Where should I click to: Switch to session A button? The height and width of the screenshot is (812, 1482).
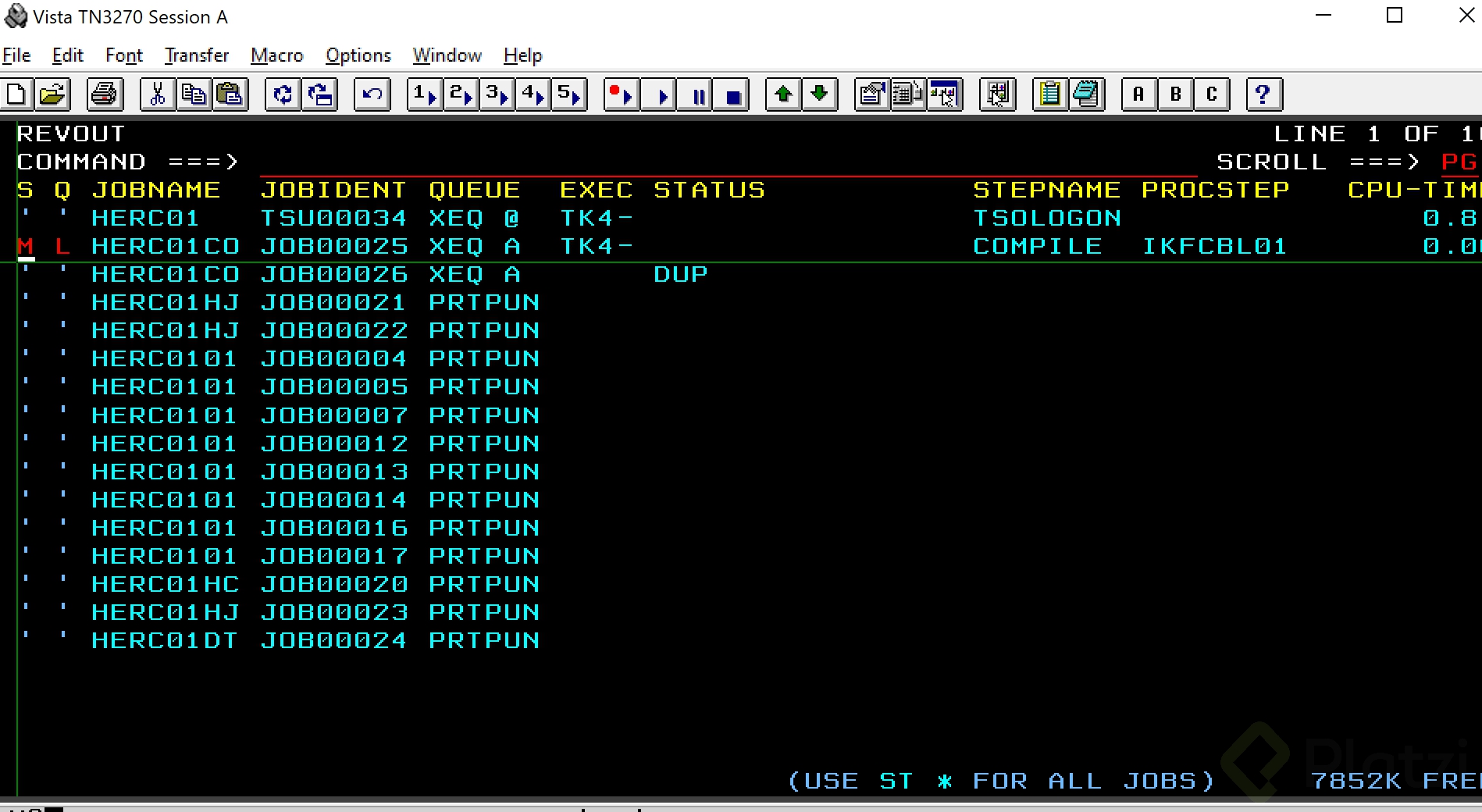pos(1139,95)
